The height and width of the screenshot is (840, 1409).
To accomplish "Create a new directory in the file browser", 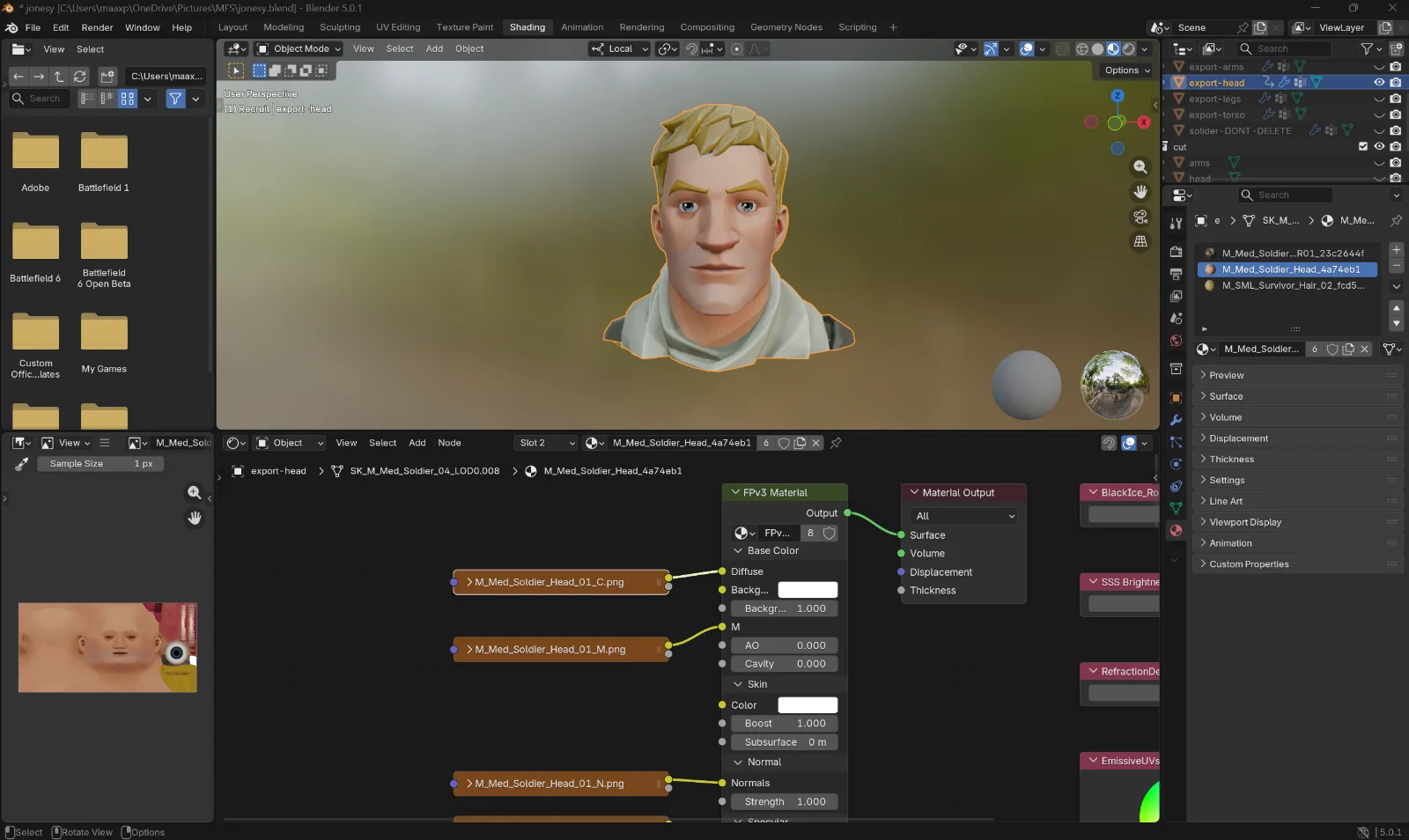I will (x=107, y=77).
